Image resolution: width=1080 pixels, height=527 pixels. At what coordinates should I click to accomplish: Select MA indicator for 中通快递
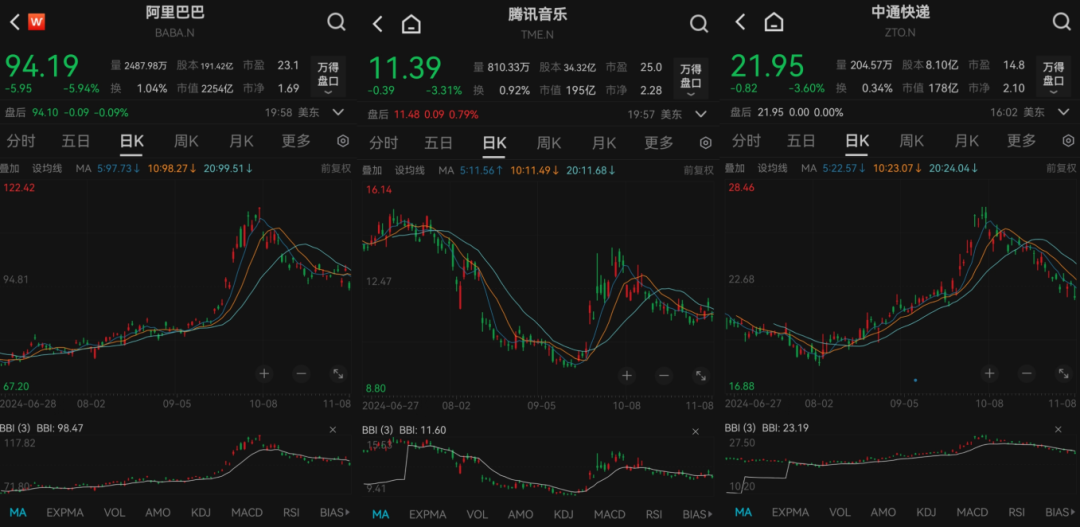pos(743,513)
